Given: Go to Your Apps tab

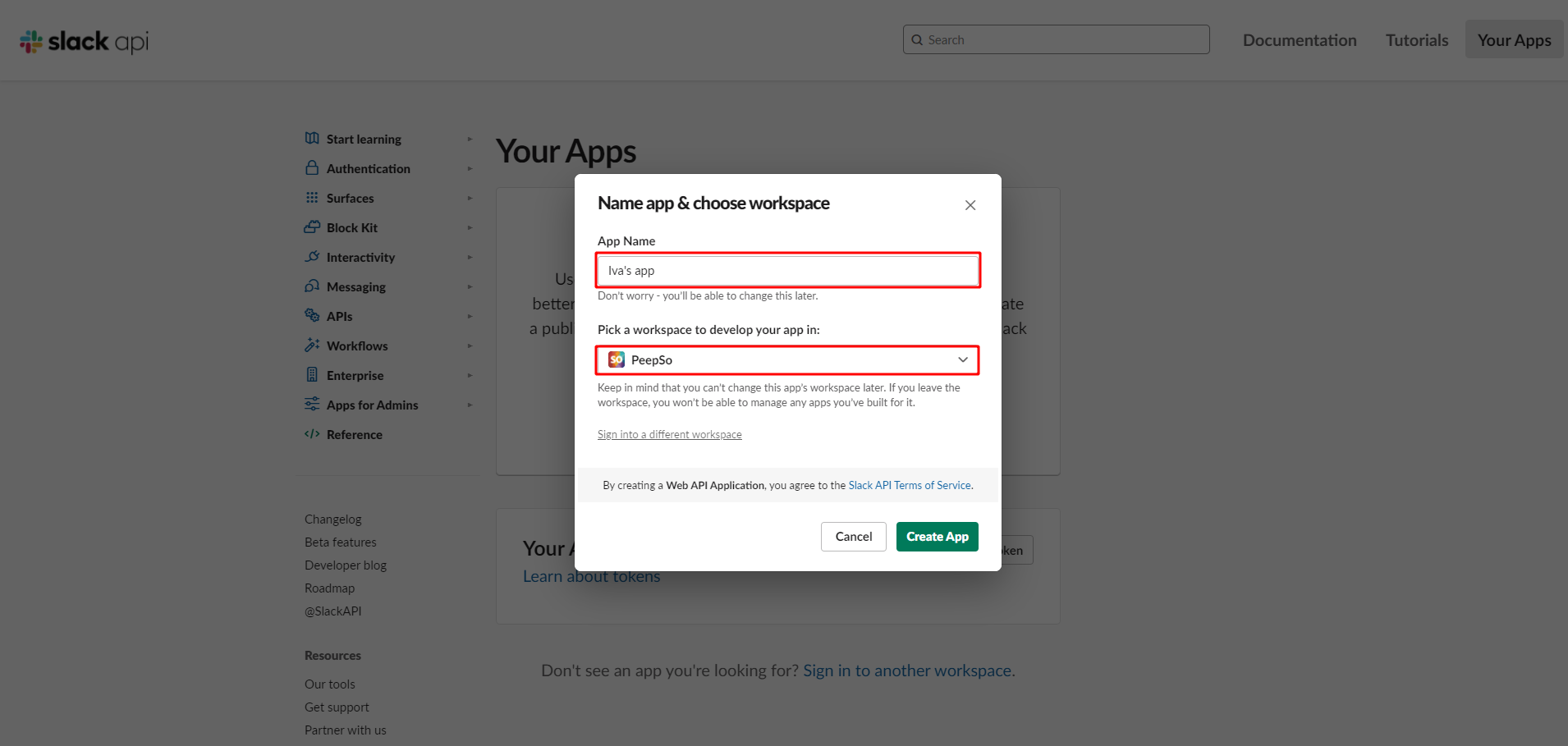Looking at the screenshot, I should pyautogui.click(x=1515, y=39).
